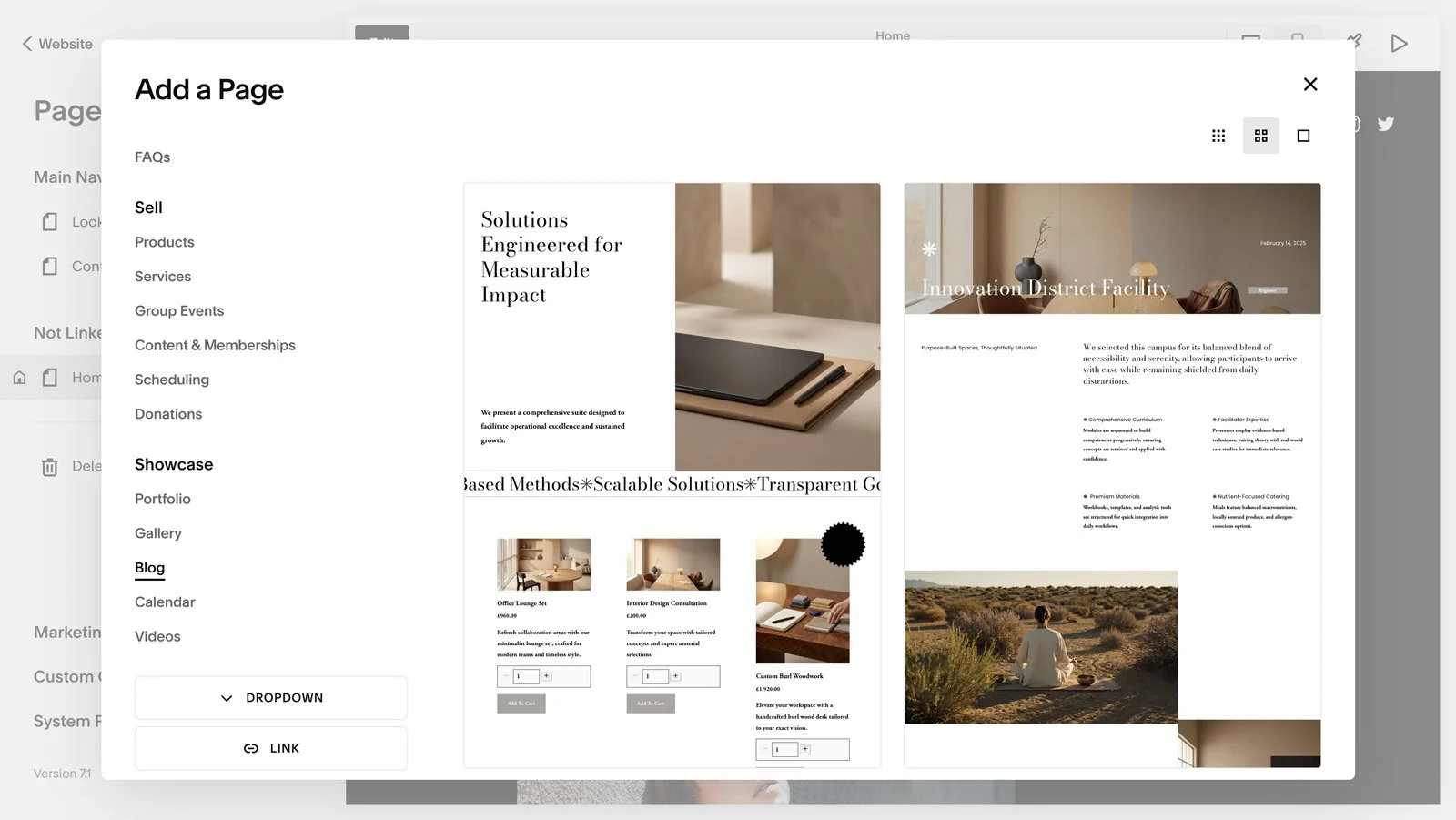Add a Link button
Image resolution: width=1456 pixels, height=820 pixels.
pos(271,748)
